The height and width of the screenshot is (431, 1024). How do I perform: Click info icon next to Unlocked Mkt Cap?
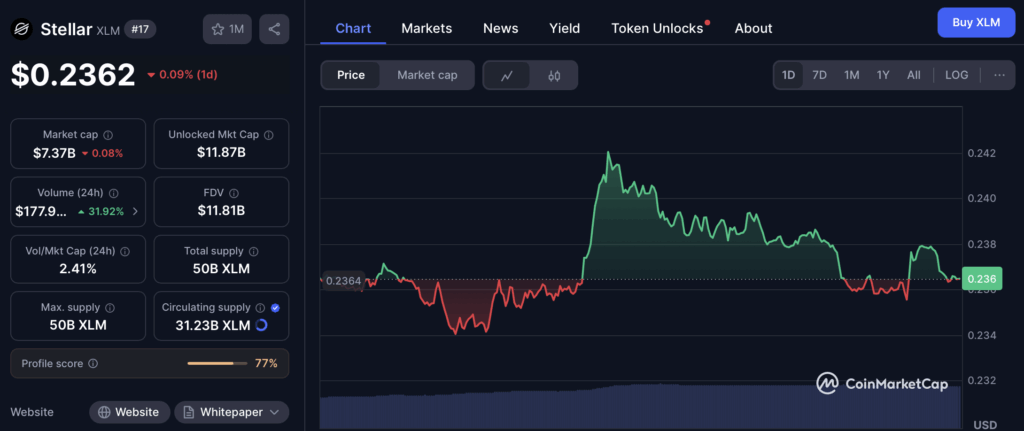[x=268, y=135]
